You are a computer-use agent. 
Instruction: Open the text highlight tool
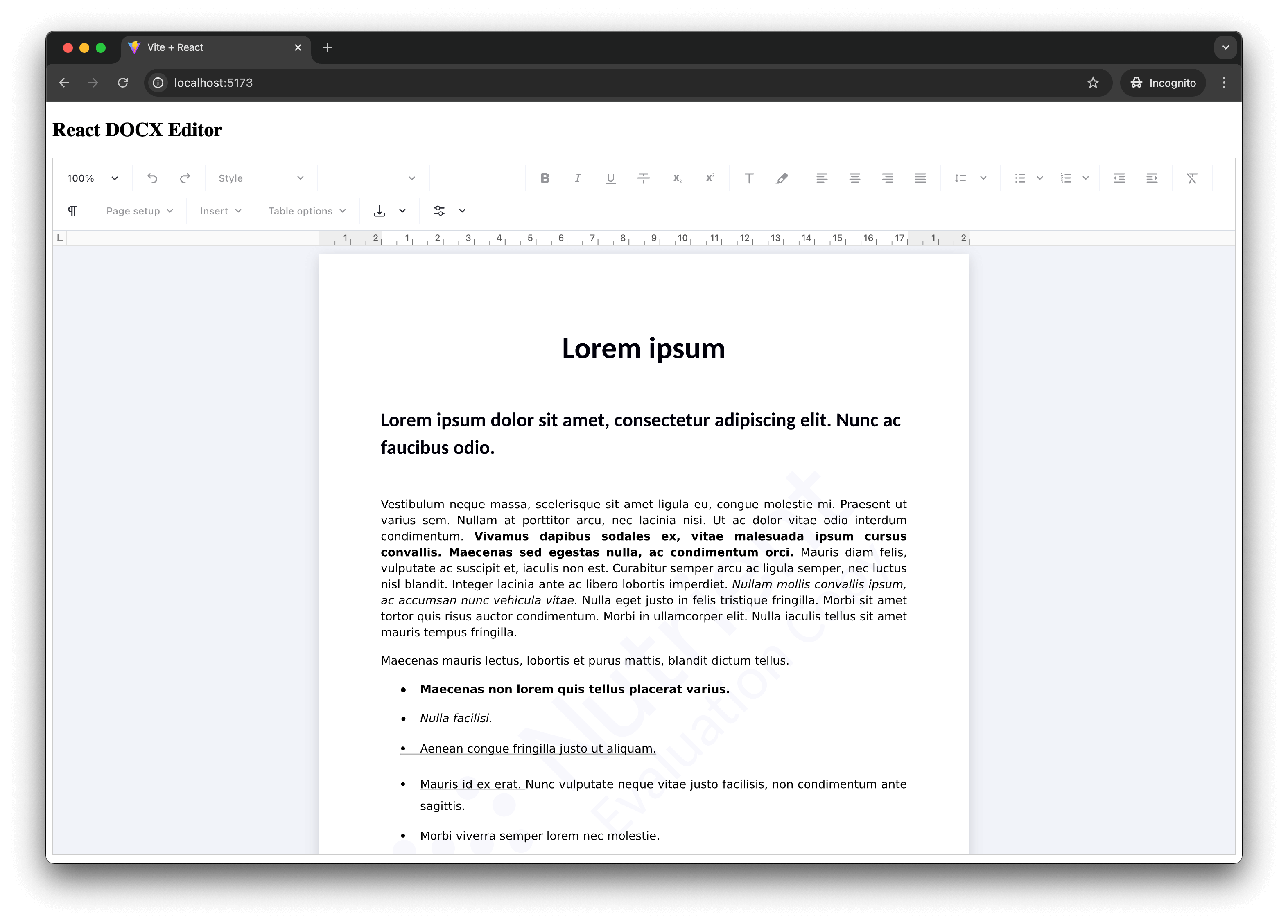(x=782, y=178)
